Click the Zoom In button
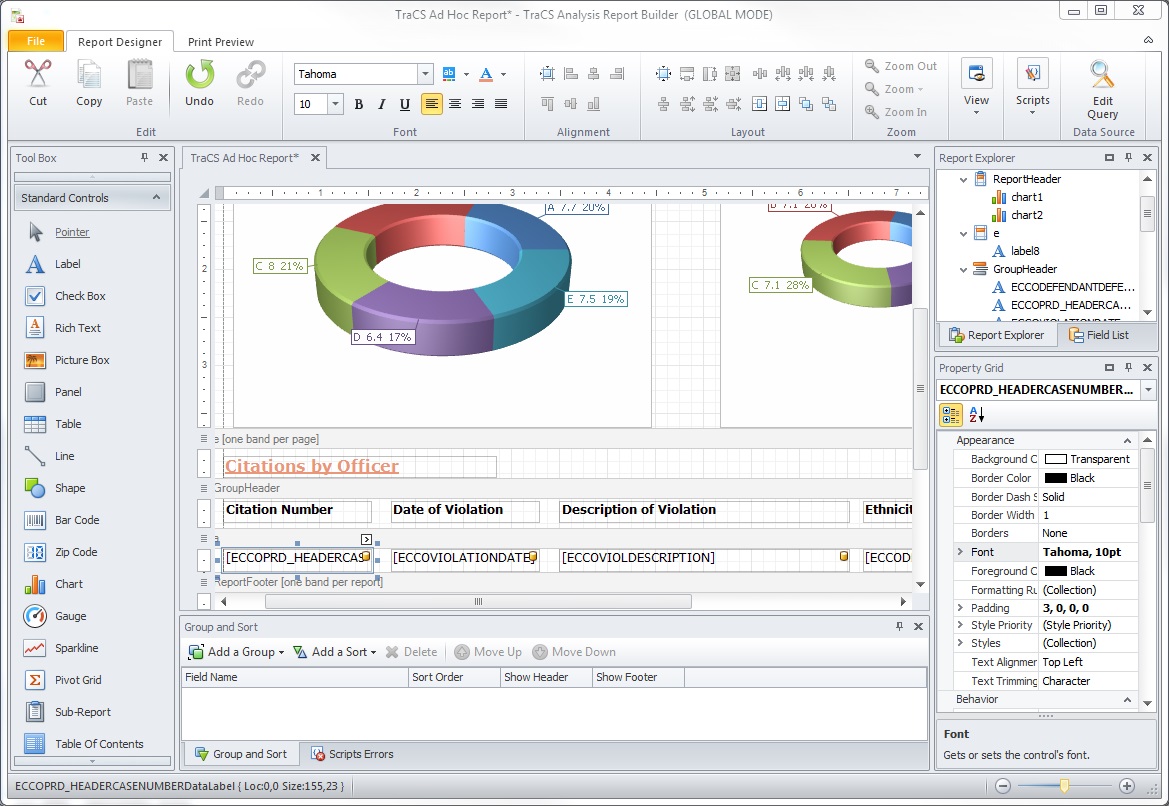Image resolution: width=1169 pixels, height=806 pixels. click(896, 112)
